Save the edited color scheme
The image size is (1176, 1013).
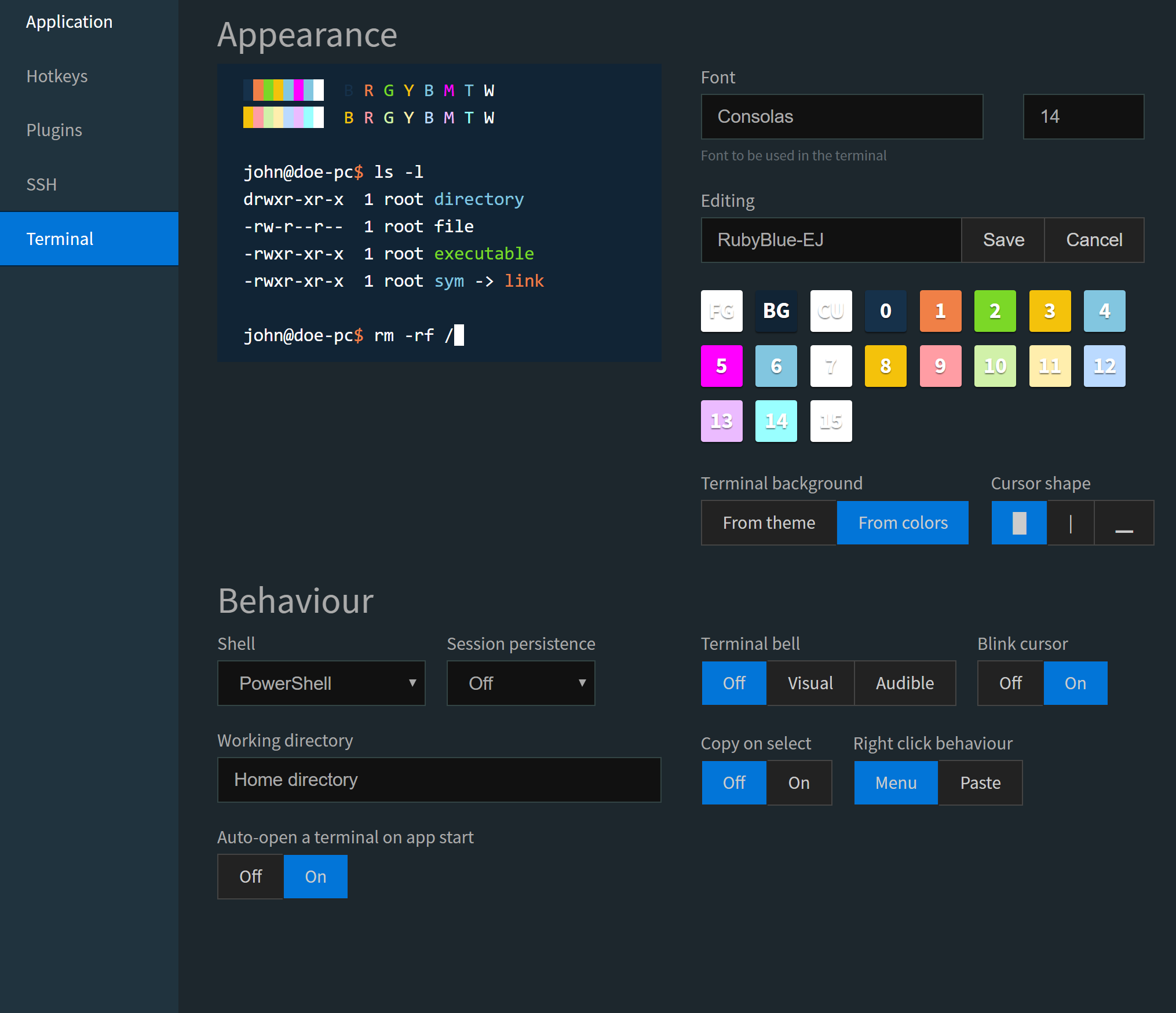click(x=1003, y=240)
